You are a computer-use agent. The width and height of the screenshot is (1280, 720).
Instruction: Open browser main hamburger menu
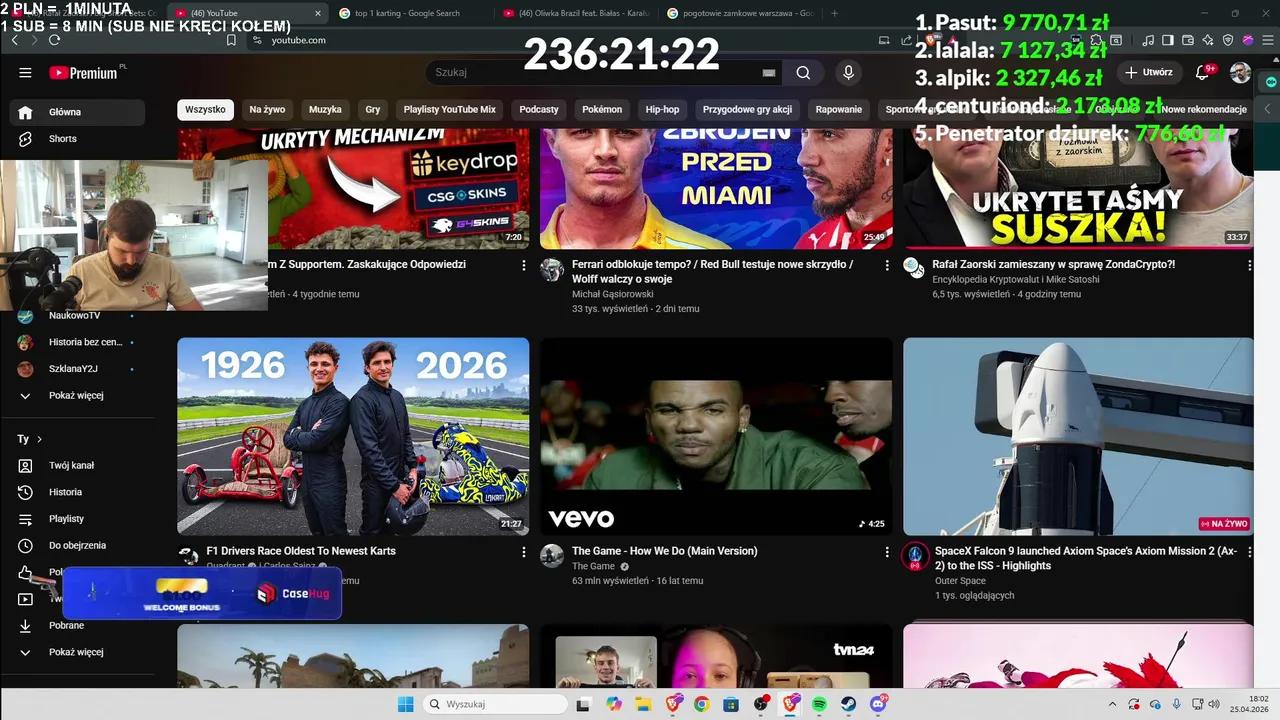[1268, 40]
